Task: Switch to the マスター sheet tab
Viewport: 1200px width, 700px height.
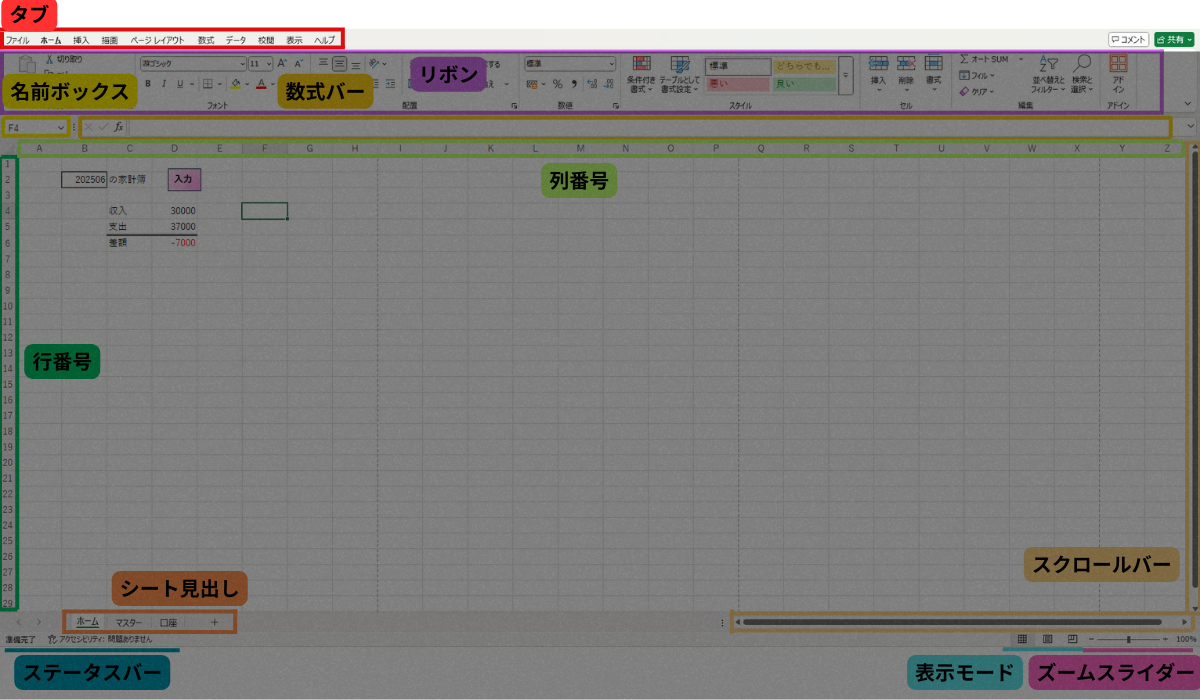Action: [x=129, y=622]
